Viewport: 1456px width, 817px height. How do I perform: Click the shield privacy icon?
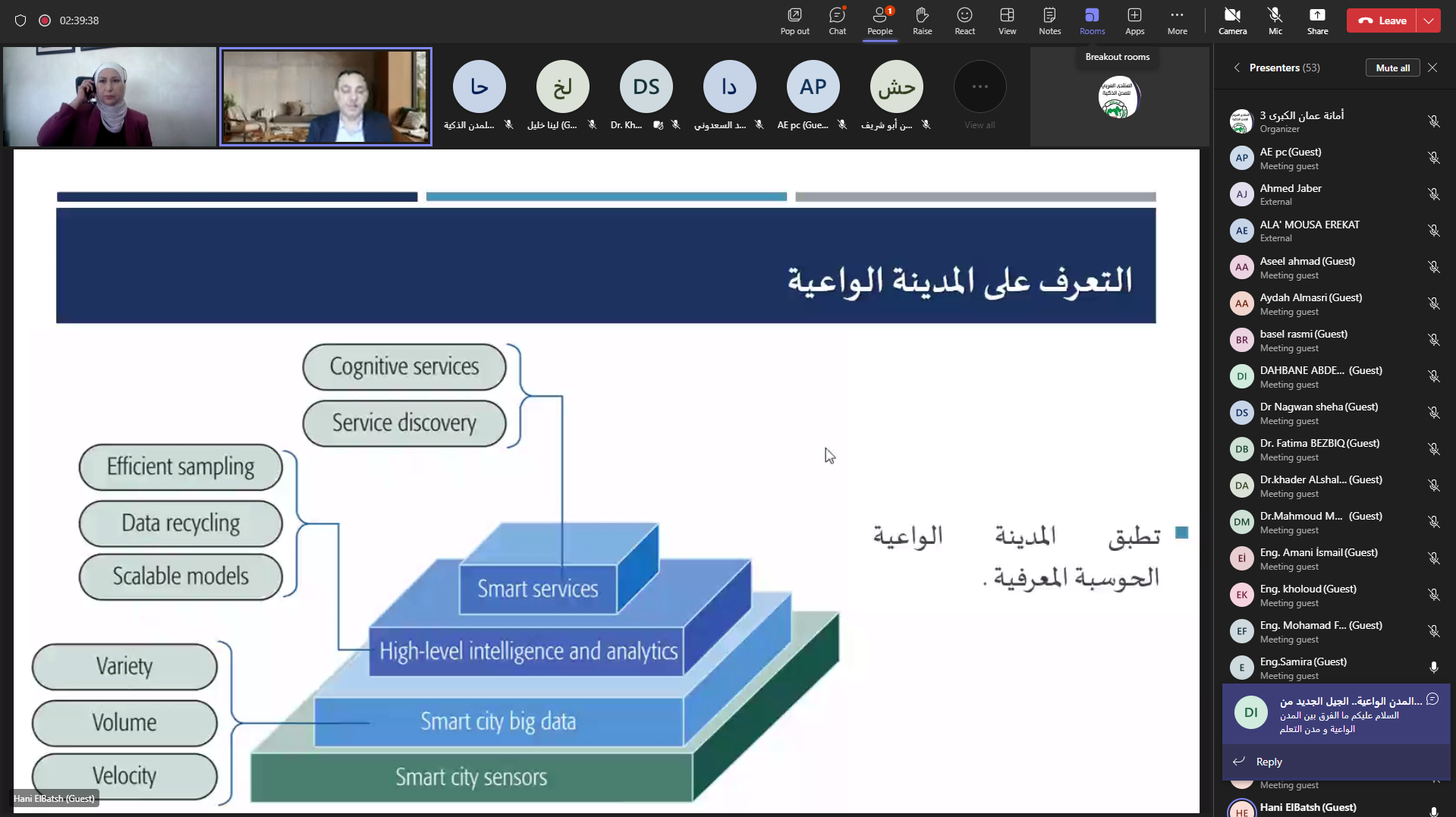tap(20, 20)
